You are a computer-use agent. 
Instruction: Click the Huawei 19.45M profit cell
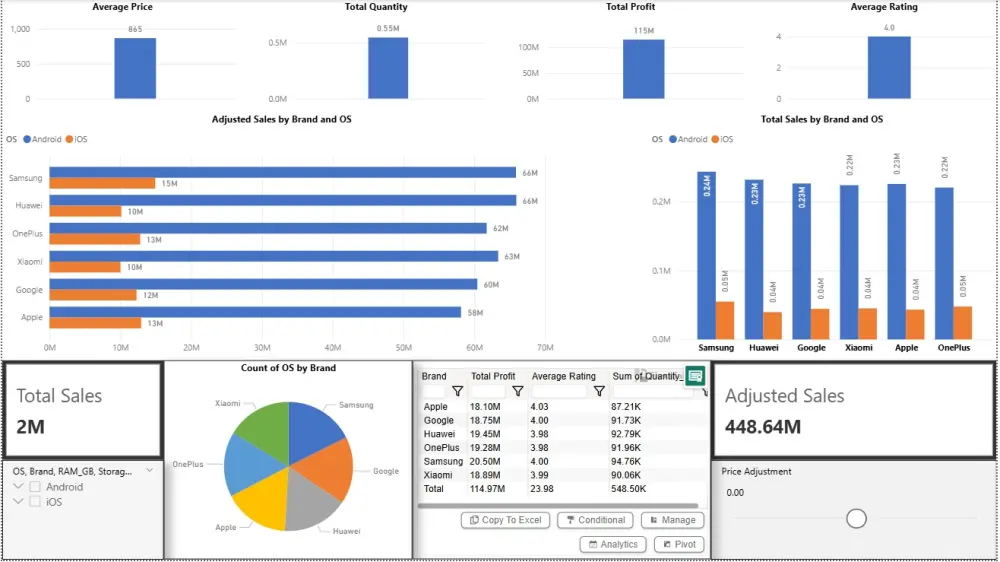click(485, 434)
